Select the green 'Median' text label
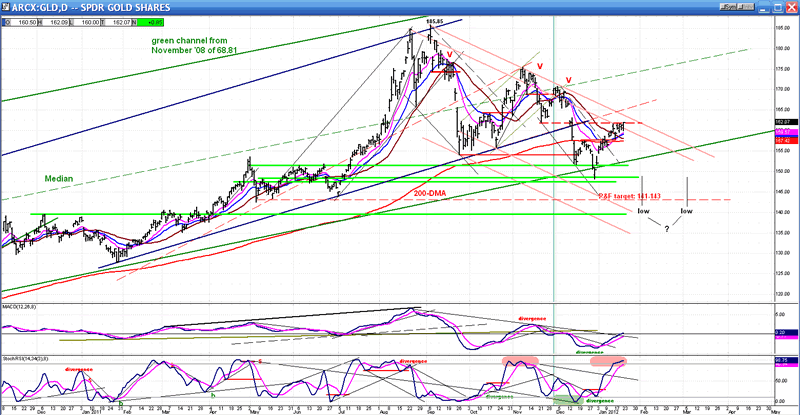 (x=57, y=179)
